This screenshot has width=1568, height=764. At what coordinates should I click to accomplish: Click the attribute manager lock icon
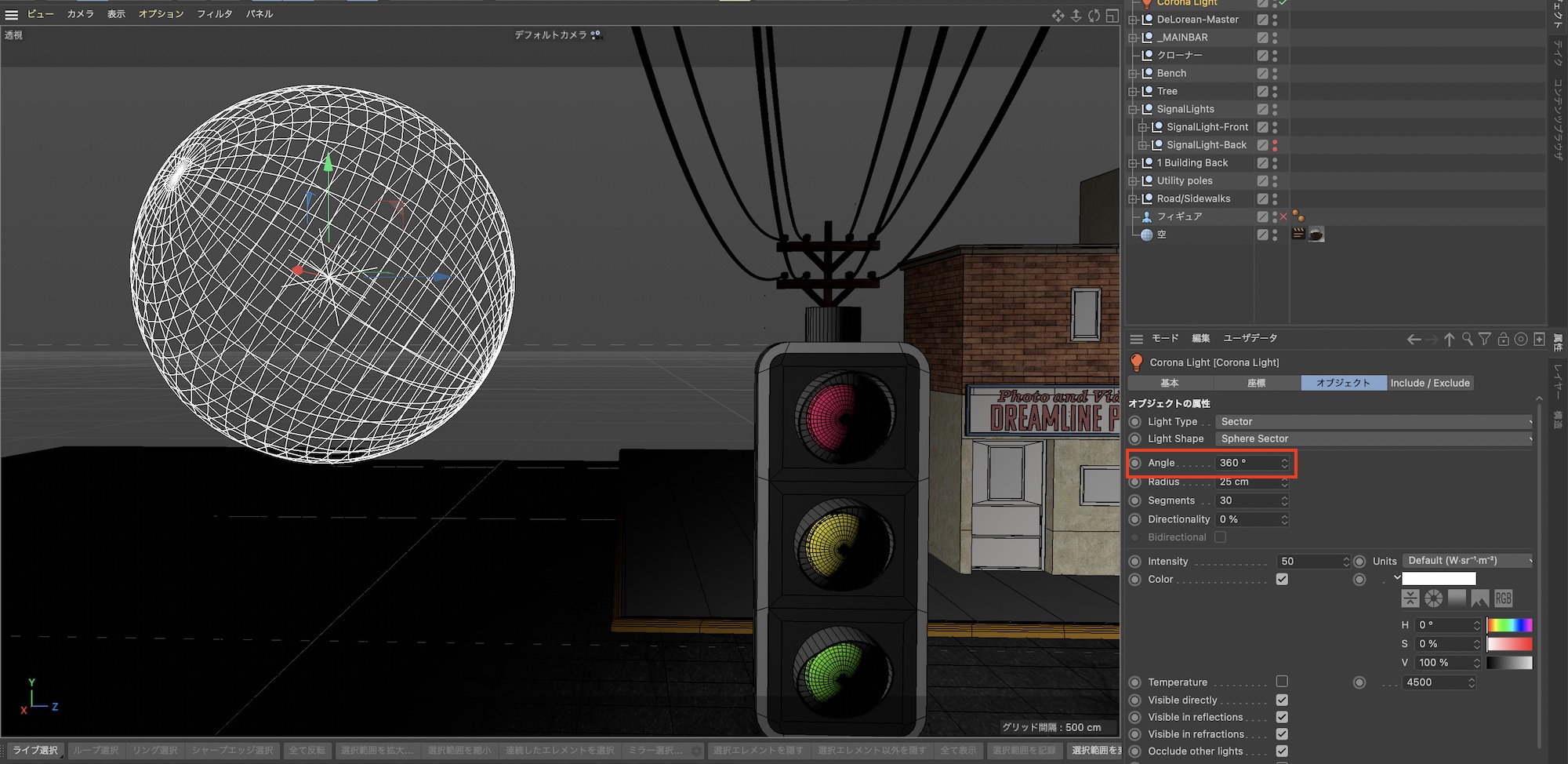coord(1503,339)
